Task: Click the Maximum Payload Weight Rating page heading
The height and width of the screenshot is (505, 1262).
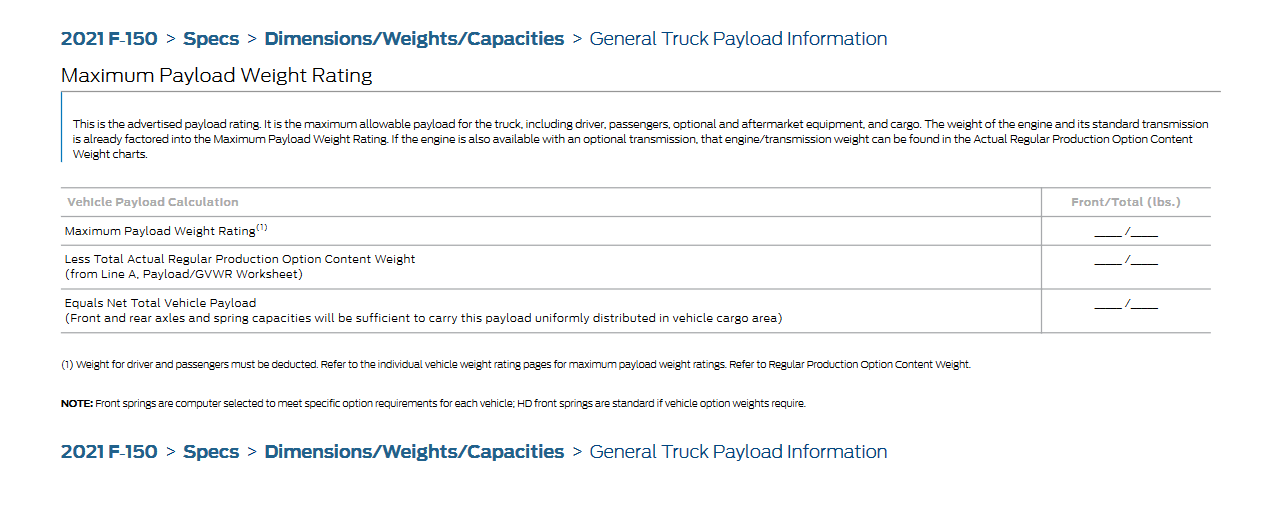Action: tap(216, 76)
